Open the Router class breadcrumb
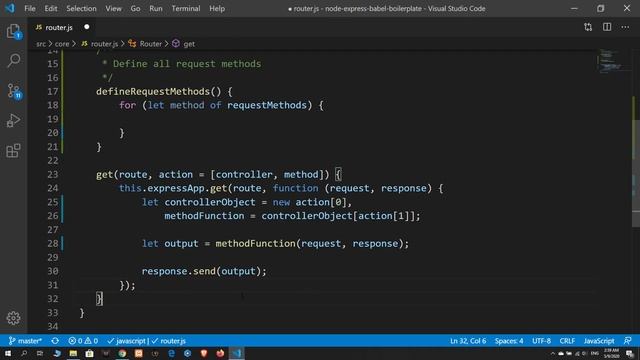Viewport: 640px width, 360px height. pyautogui.click(x=146, y=44)
